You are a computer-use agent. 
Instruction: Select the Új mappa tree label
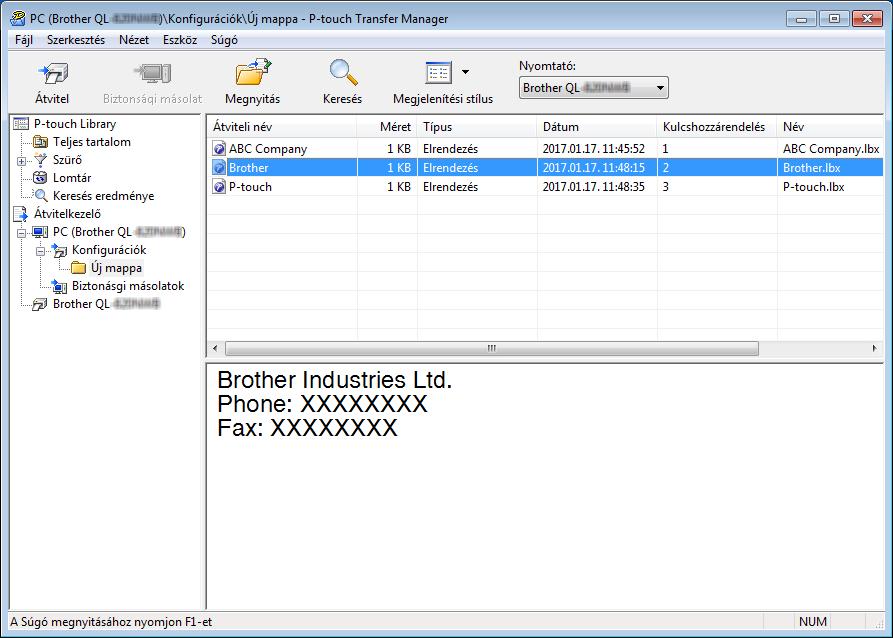[116, 268]
